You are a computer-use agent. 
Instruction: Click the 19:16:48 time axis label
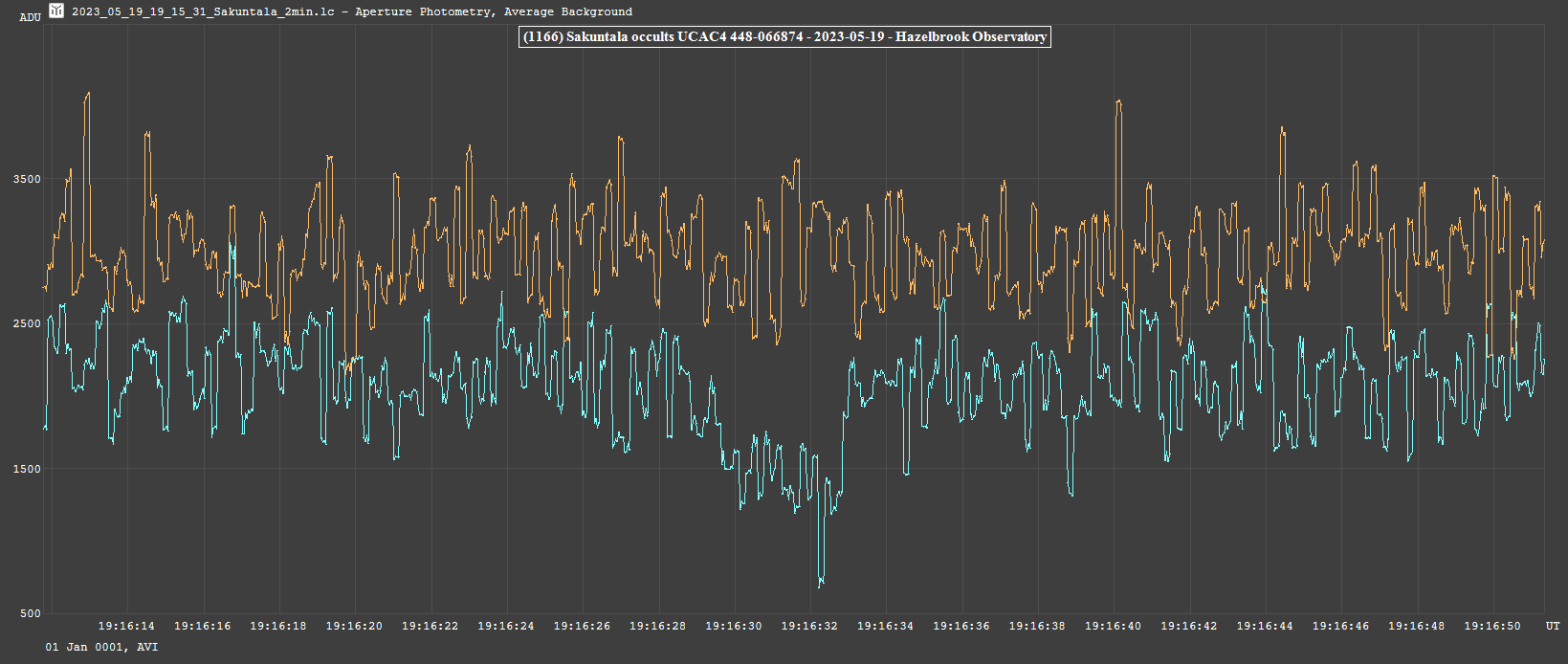[x=1417, y=626]
